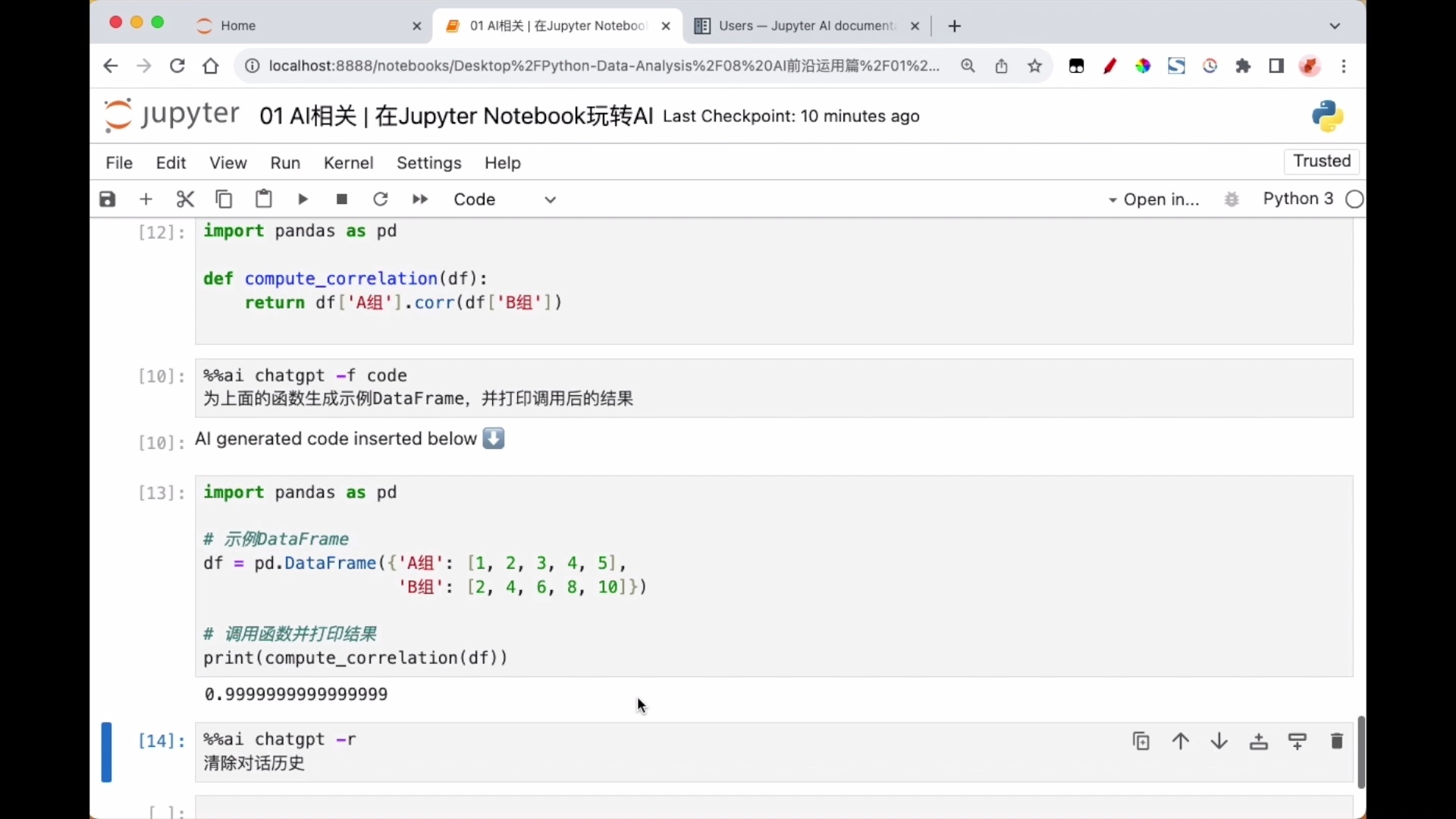
Task: Select the Python 3 kernel link
Action: point(1300,199)
